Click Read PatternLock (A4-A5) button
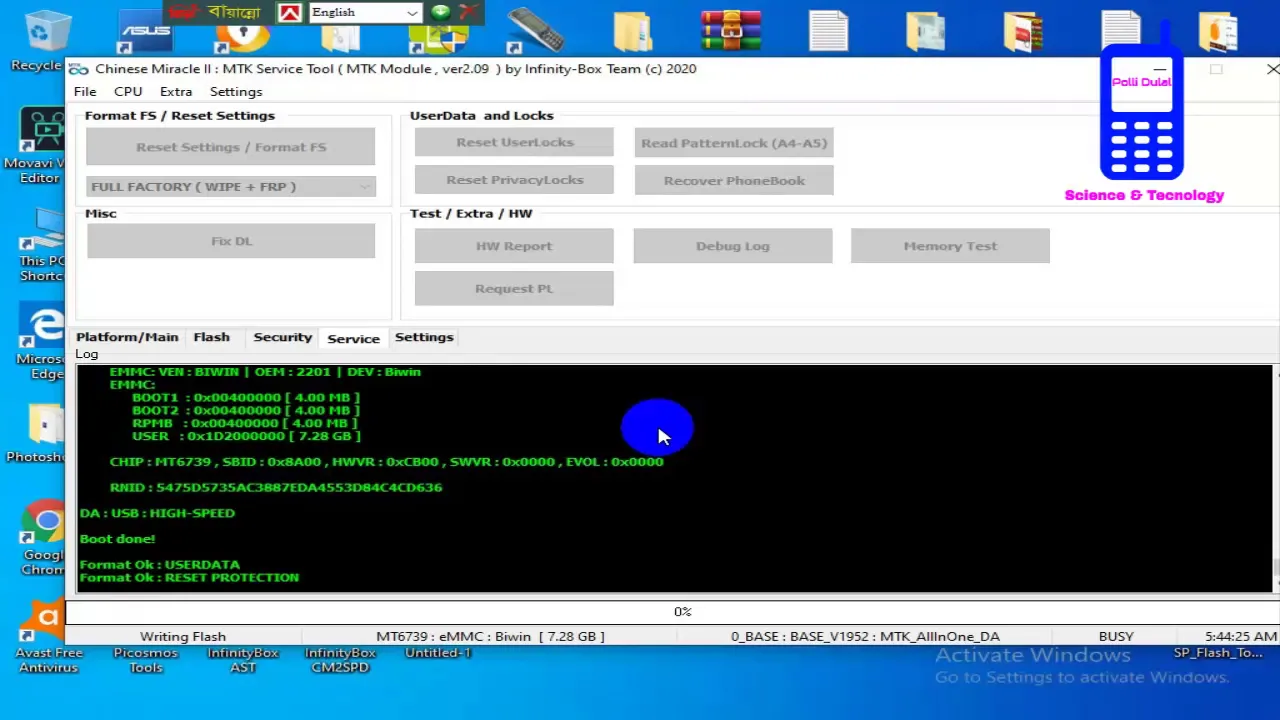Viewport: 1280px width, 720px height. tap(734, 143)
